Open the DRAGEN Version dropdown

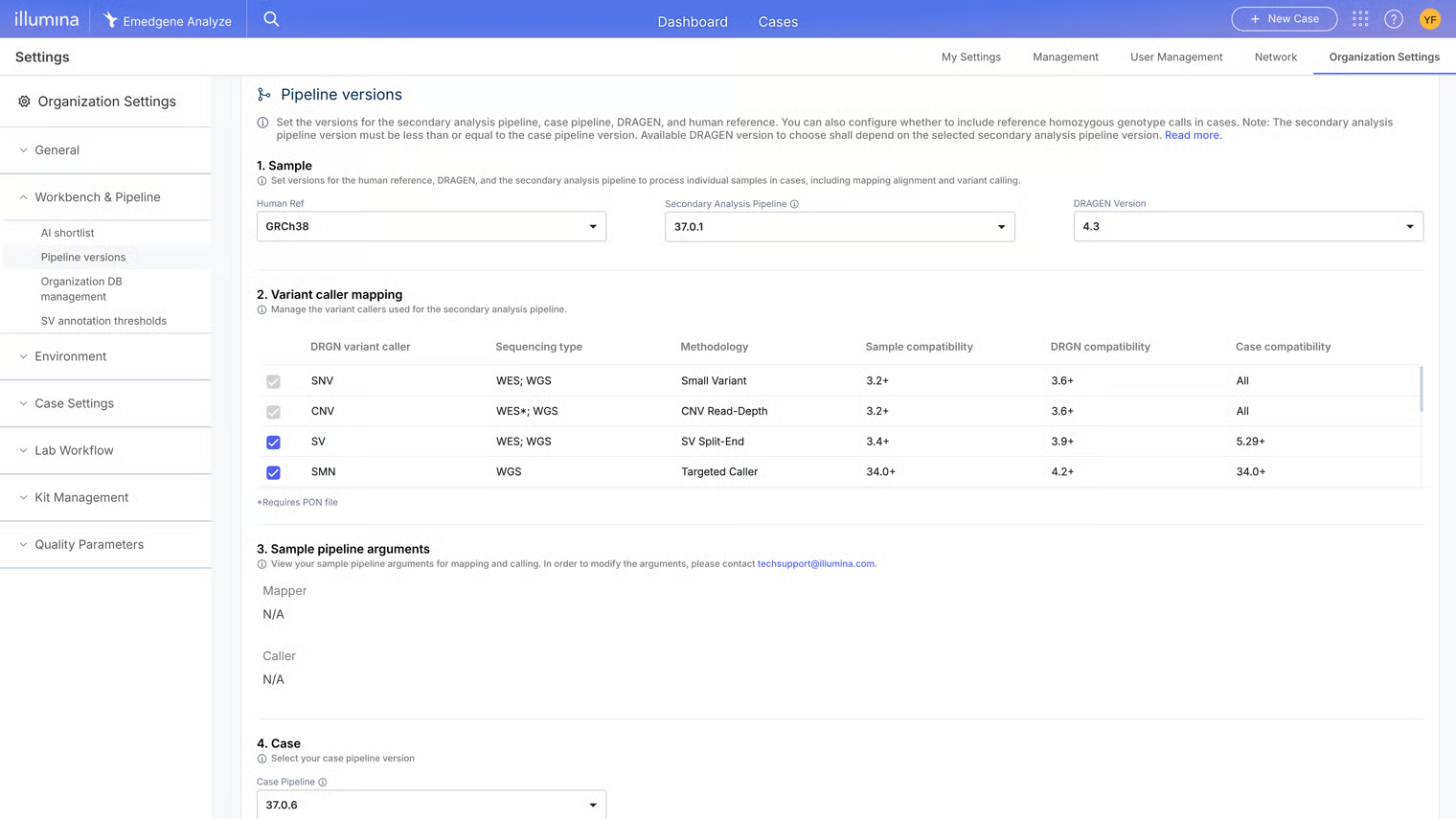coord(1247,227)
